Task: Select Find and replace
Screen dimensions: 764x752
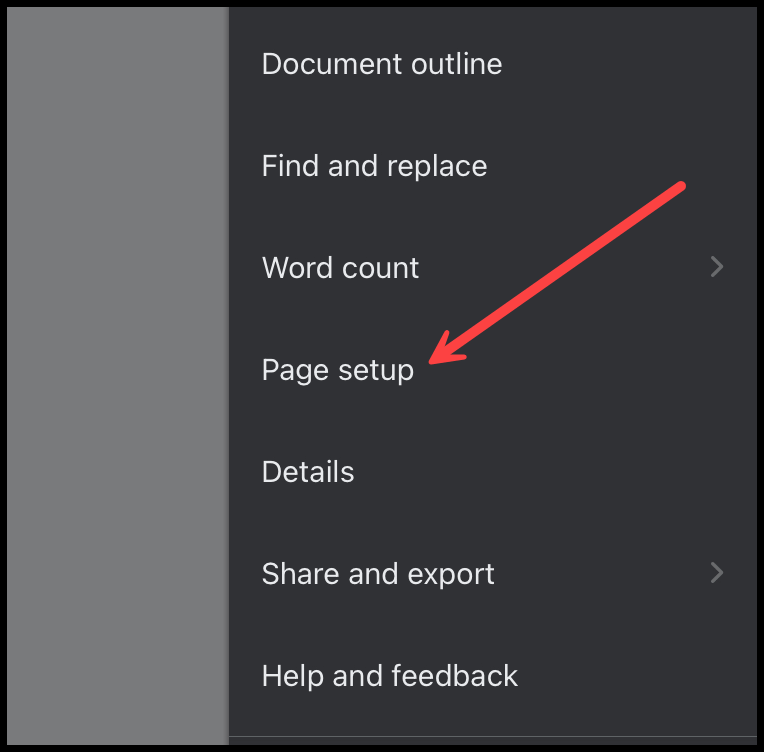Action: (493, 166)
